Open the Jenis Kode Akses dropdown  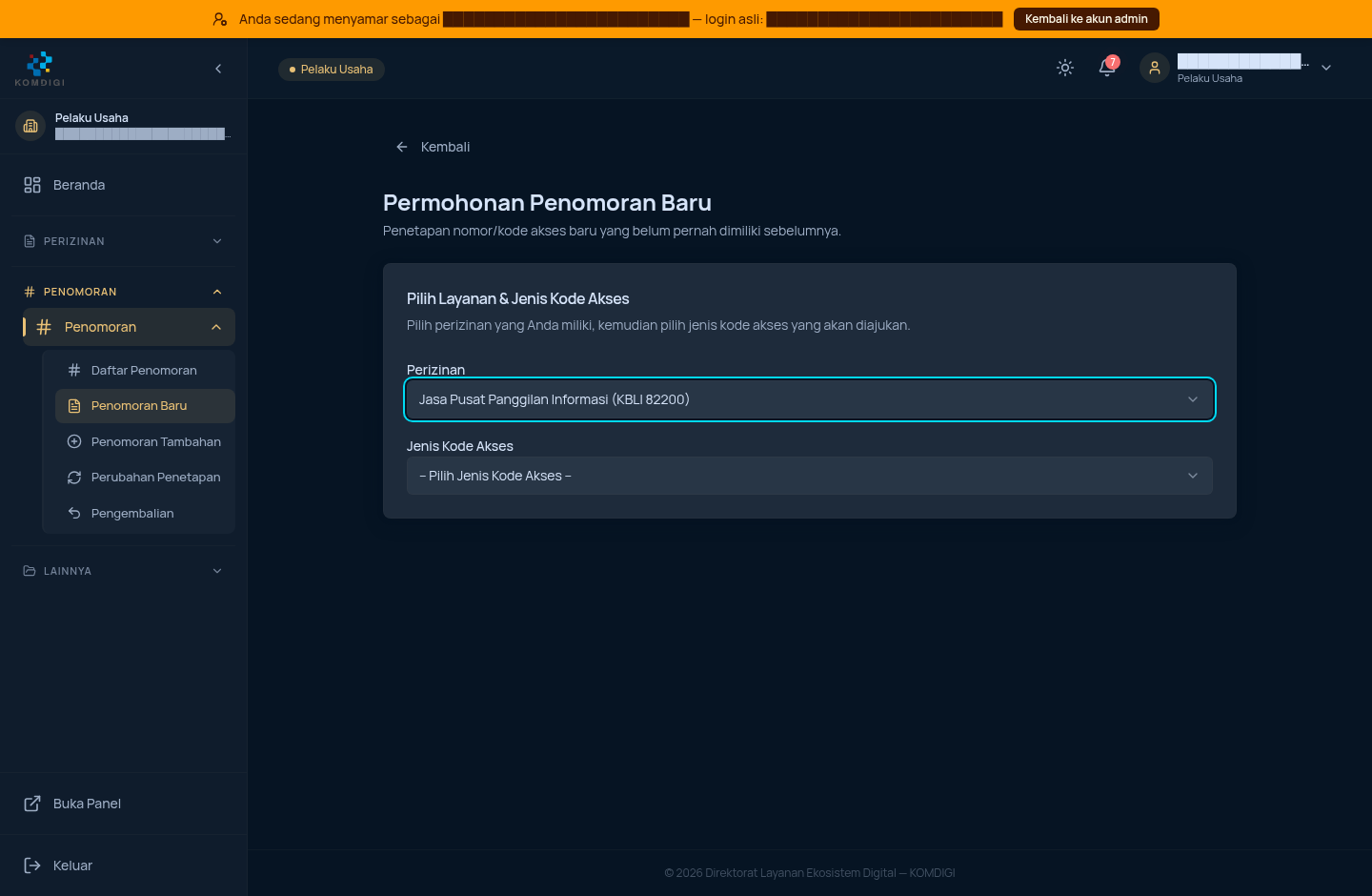pyautogui.click(x=810, y=476)
